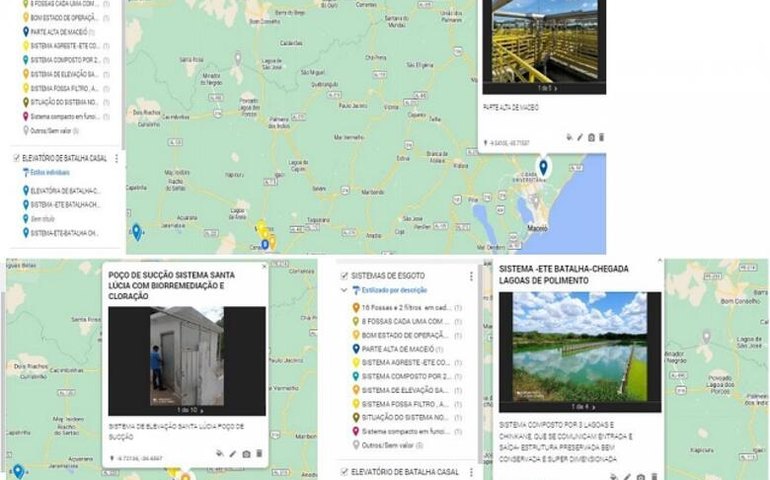The height and width of the screenshot is (480, 770).
Task: Go to next photo in SISTEMA-ETE BATALHA card
Action: [x=594, y=407]
